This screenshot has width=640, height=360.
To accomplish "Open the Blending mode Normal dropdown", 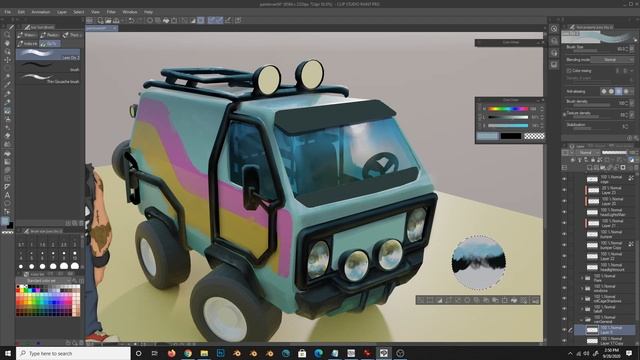I will 613,60.
